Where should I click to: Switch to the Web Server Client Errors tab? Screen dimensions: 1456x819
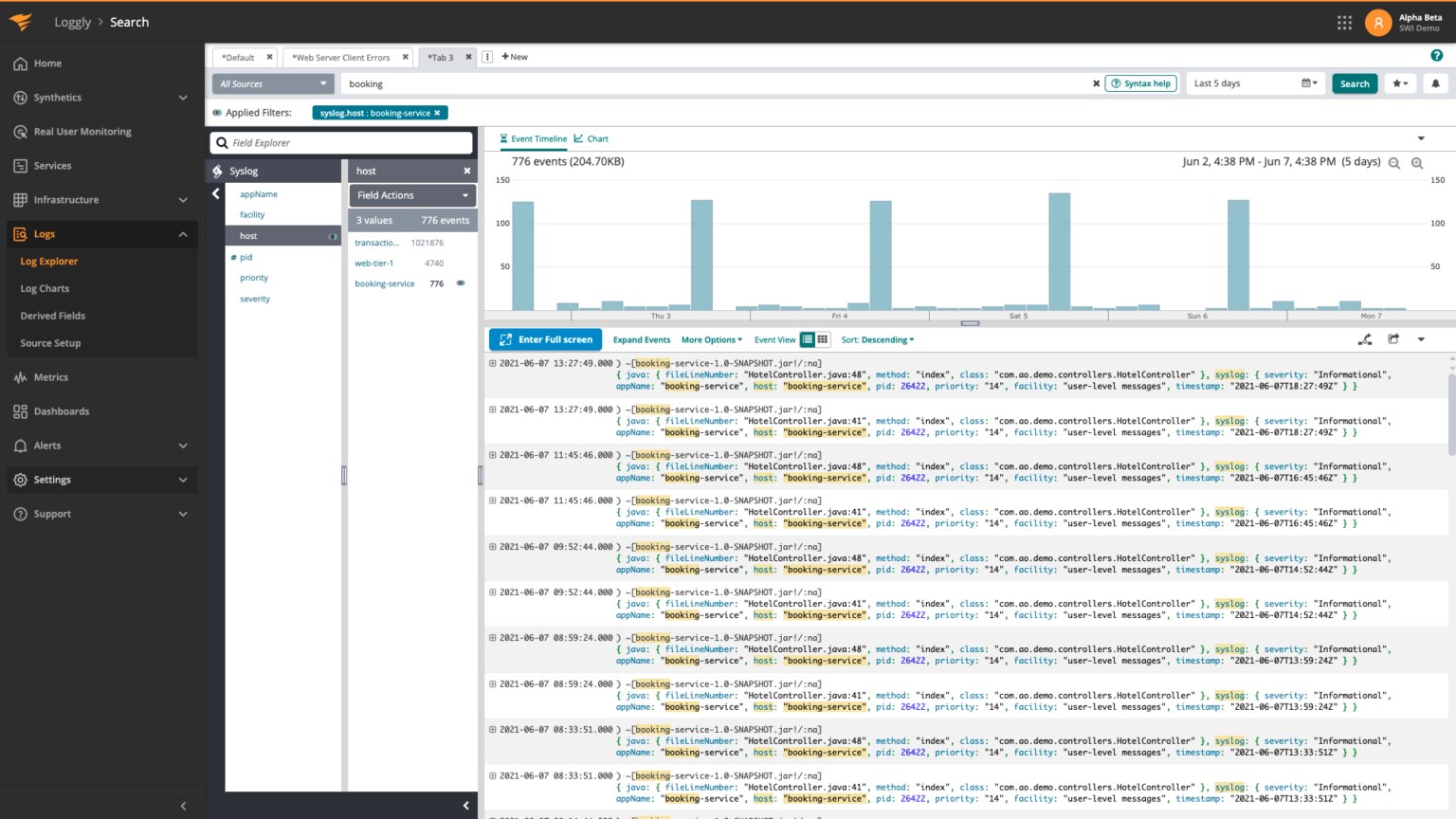341,57
